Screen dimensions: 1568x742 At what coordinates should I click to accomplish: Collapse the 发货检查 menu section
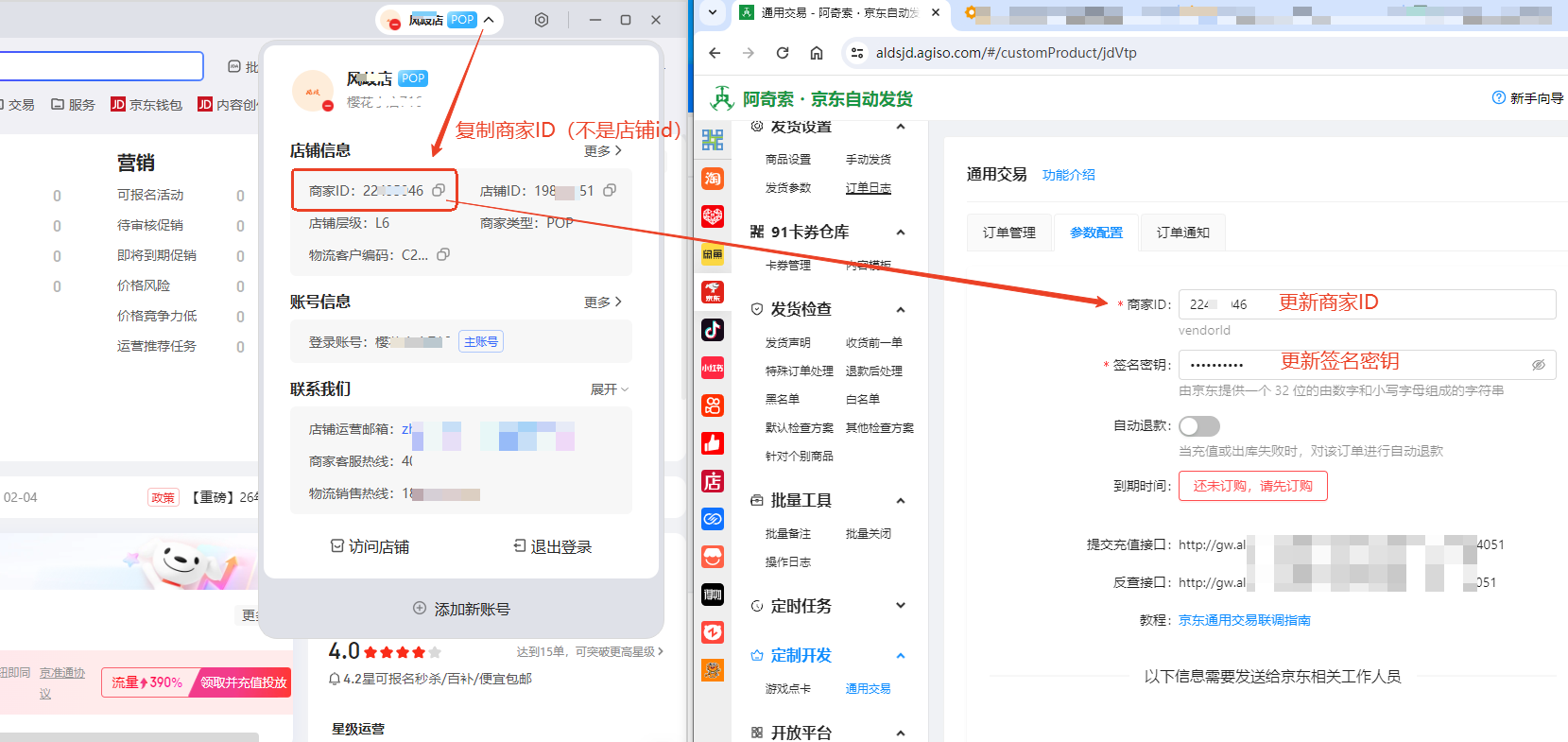901,310
